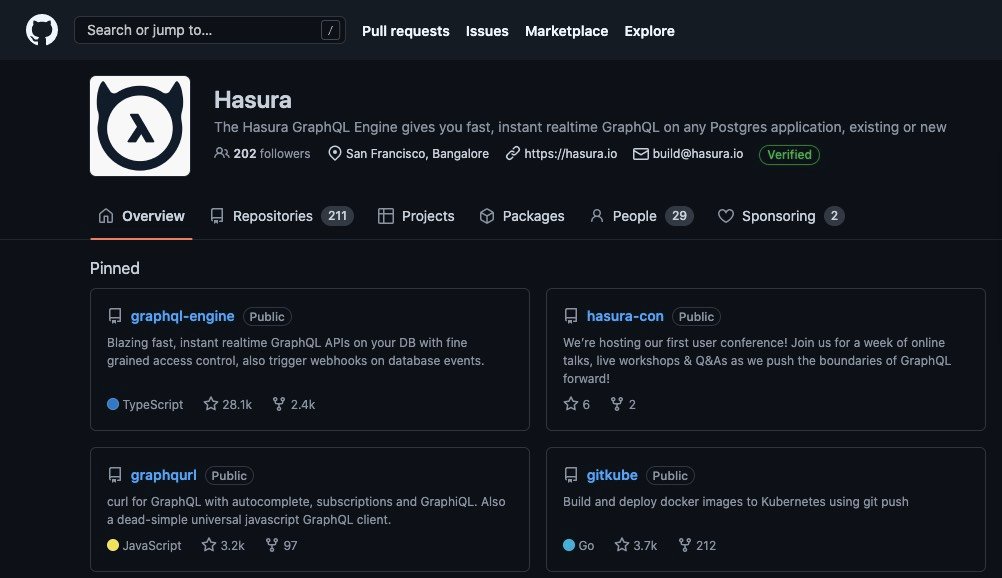
Task: Open Pull requests in top navigation
Action: tap(405, 31)
